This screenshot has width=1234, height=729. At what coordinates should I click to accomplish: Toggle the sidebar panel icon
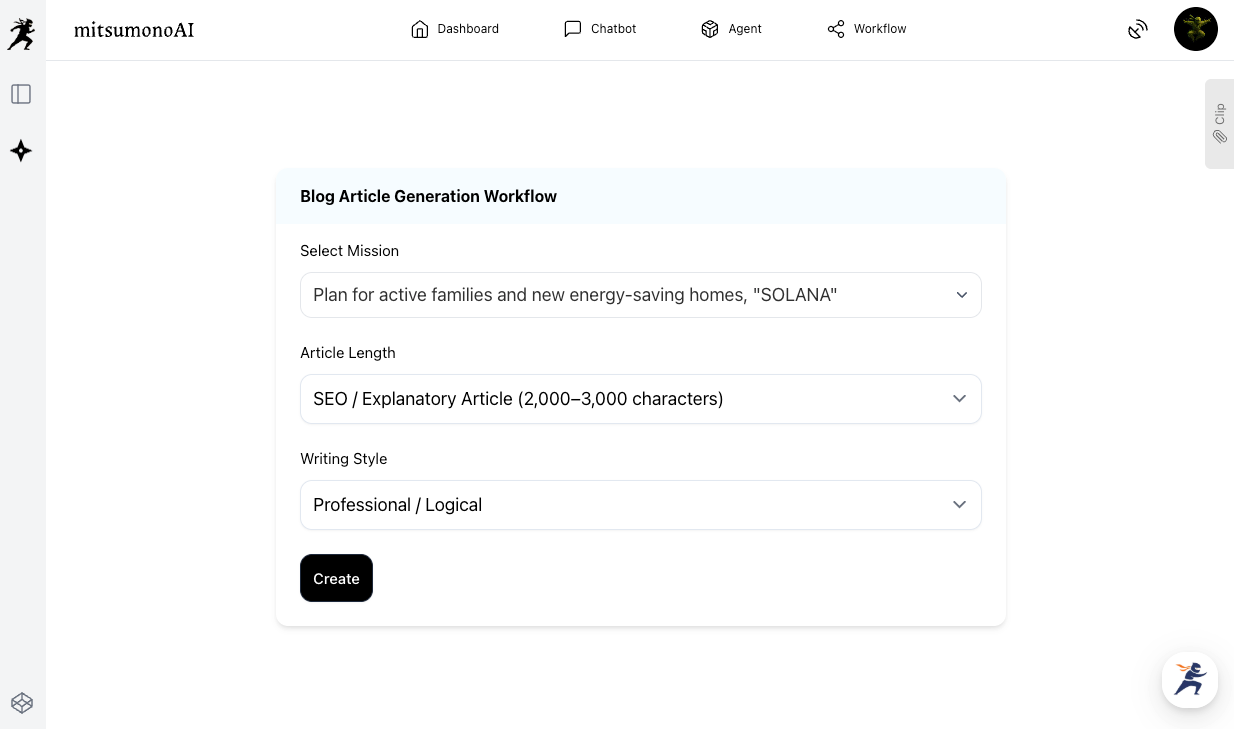[x=21, y=94]
